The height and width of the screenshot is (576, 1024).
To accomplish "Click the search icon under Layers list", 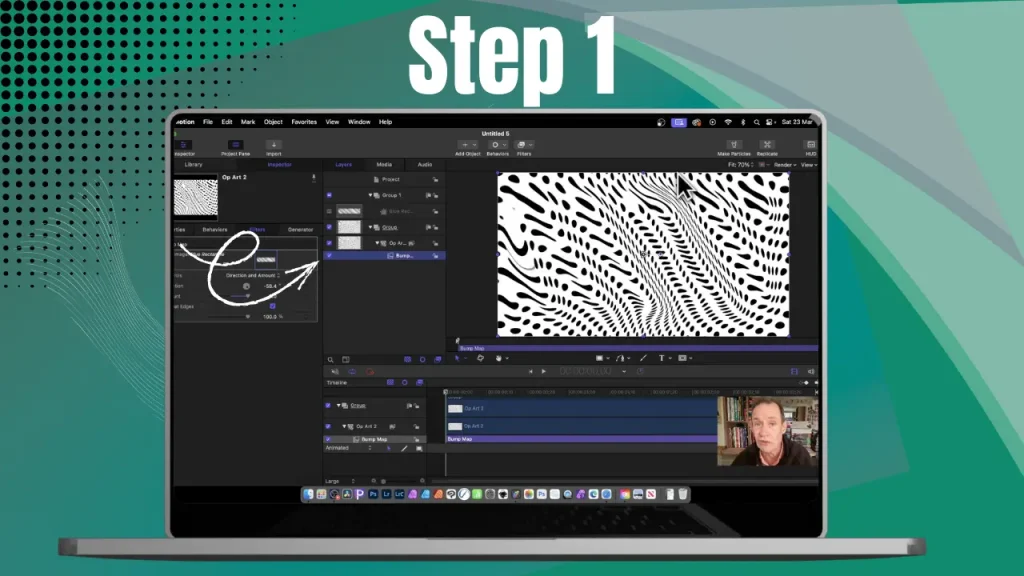I will click(330, 360).
